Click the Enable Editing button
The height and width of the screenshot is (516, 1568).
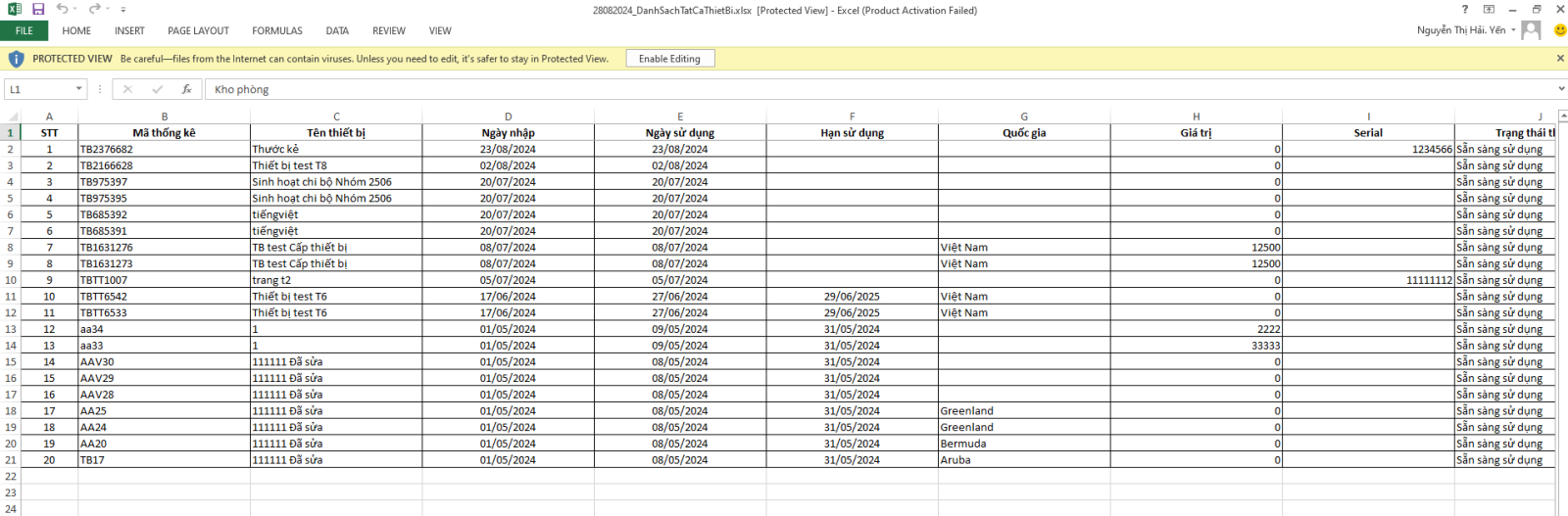669,59
